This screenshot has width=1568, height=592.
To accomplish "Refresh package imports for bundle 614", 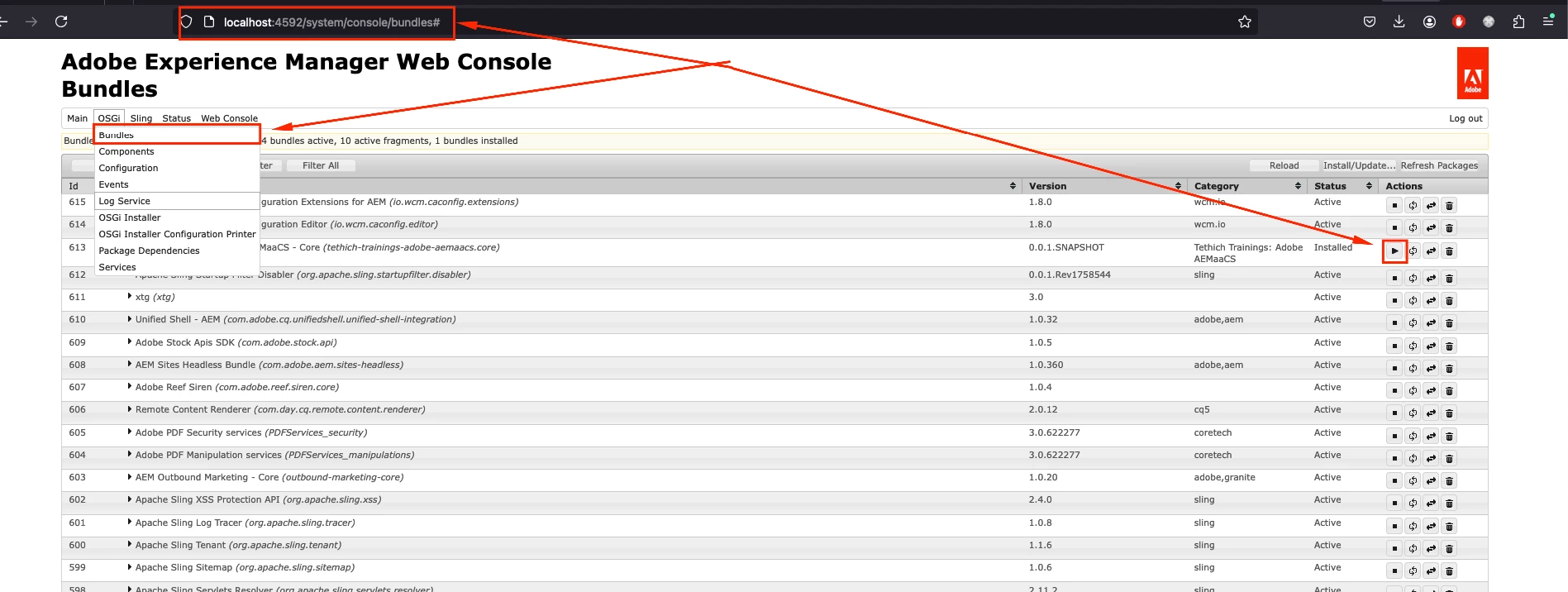I will (x=1413, y=227).
